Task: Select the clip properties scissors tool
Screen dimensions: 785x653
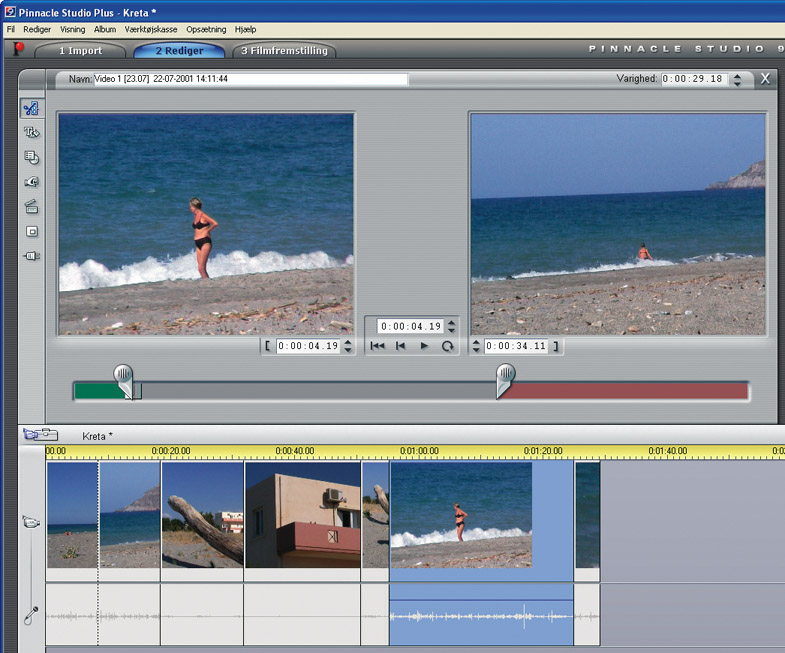Action: 31,108
